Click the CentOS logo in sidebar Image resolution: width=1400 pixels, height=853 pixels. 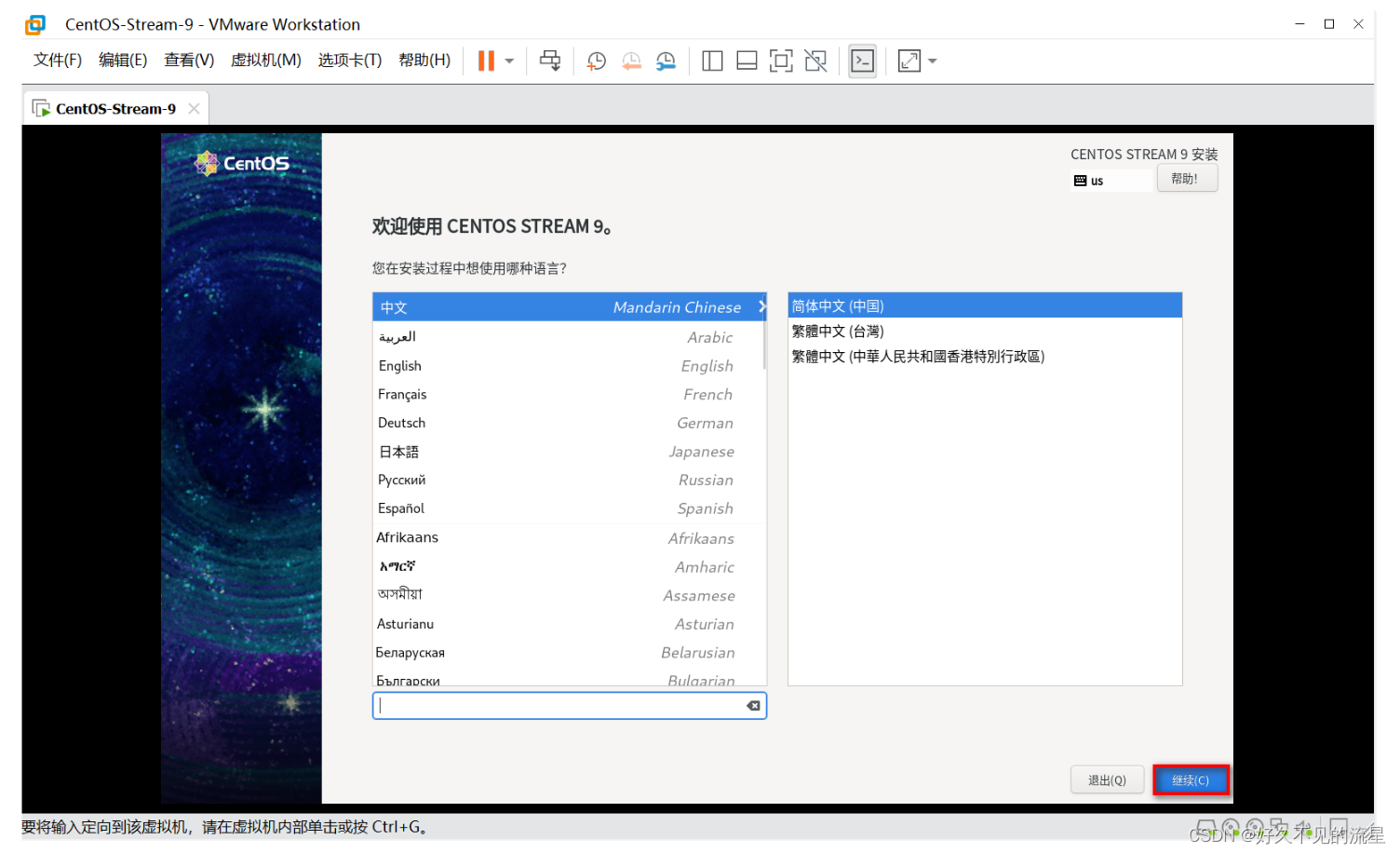(x=242, y=164)
